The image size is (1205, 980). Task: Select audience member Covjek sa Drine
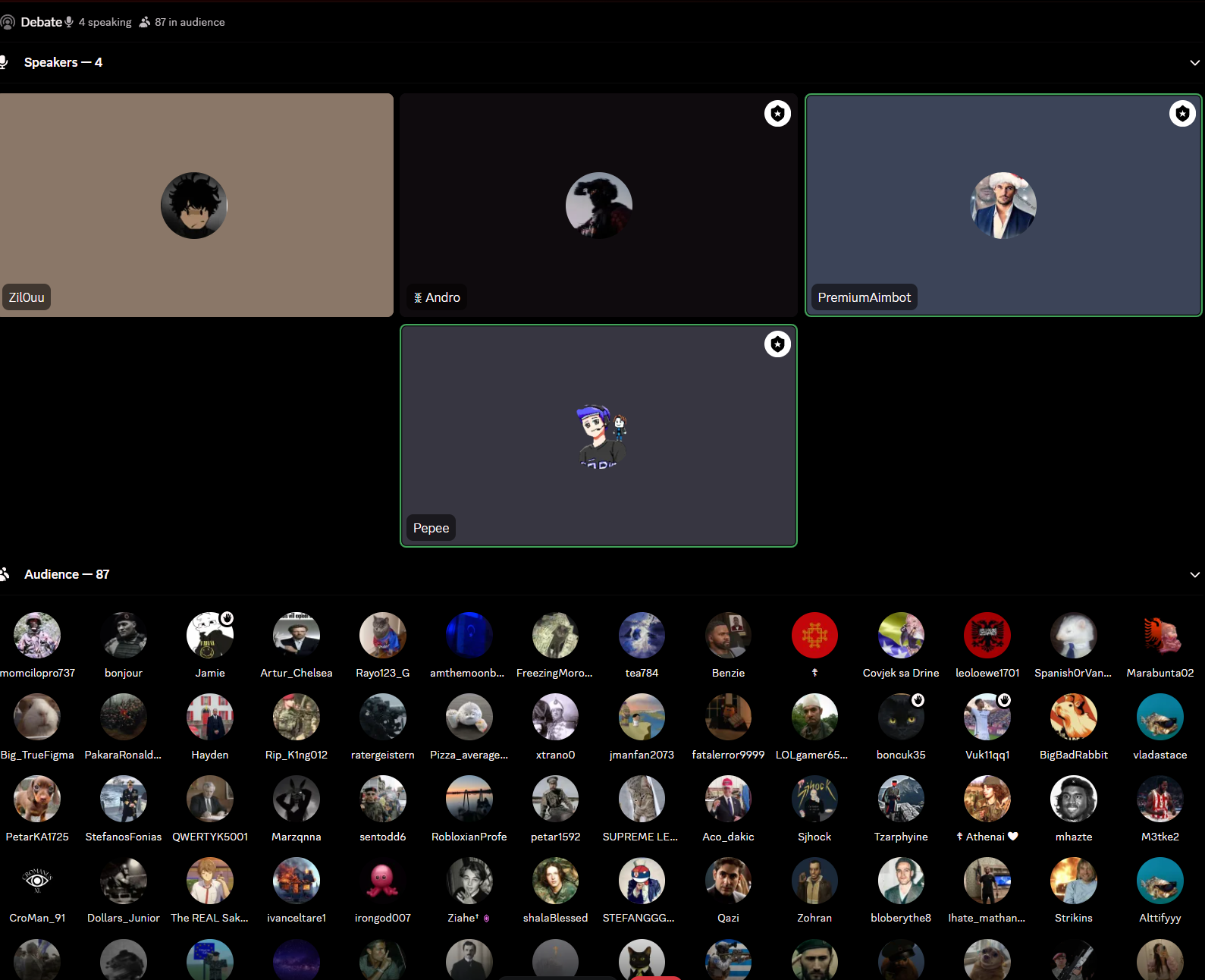pyautogui.click(x=900, y=636)
